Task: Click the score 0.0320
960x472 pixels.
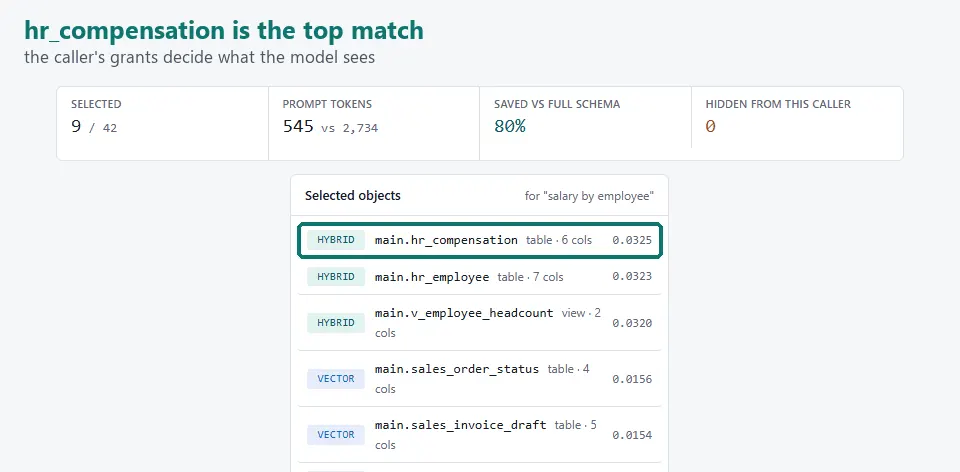Action: coord(632,323)
